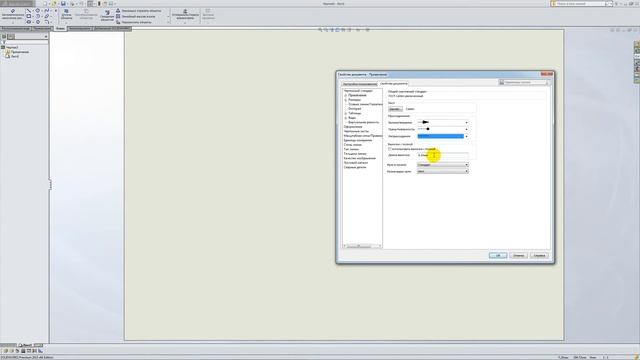This screenshot has height=360, width=640.
Task: Open the Лист1 sheet tab at bottom
Action: point(25,345)
